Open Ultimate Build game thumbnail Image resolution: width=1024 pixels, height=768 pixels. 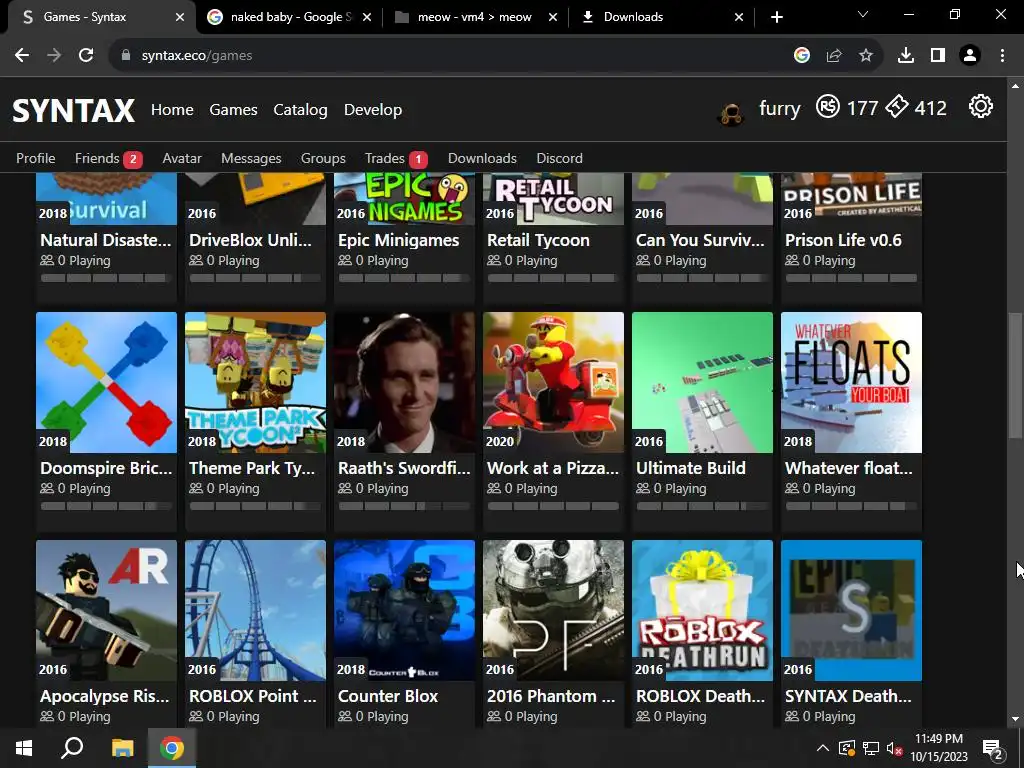(702, 382)
